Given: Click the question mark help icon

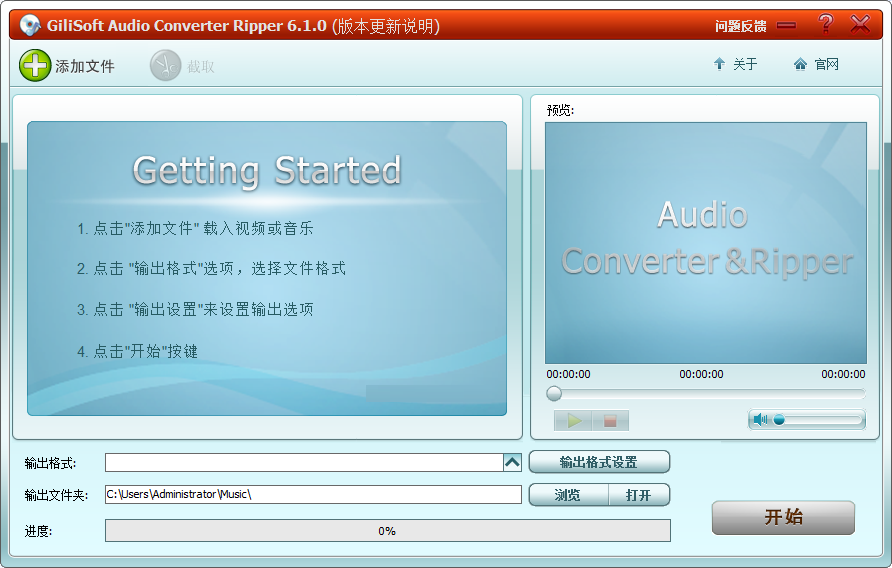Looking at the screenshot, I should click(825, 24).
